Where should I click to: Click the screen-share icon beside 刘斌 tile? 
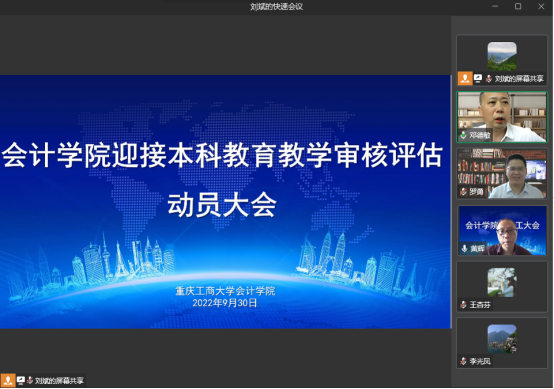tap(478, 78)
